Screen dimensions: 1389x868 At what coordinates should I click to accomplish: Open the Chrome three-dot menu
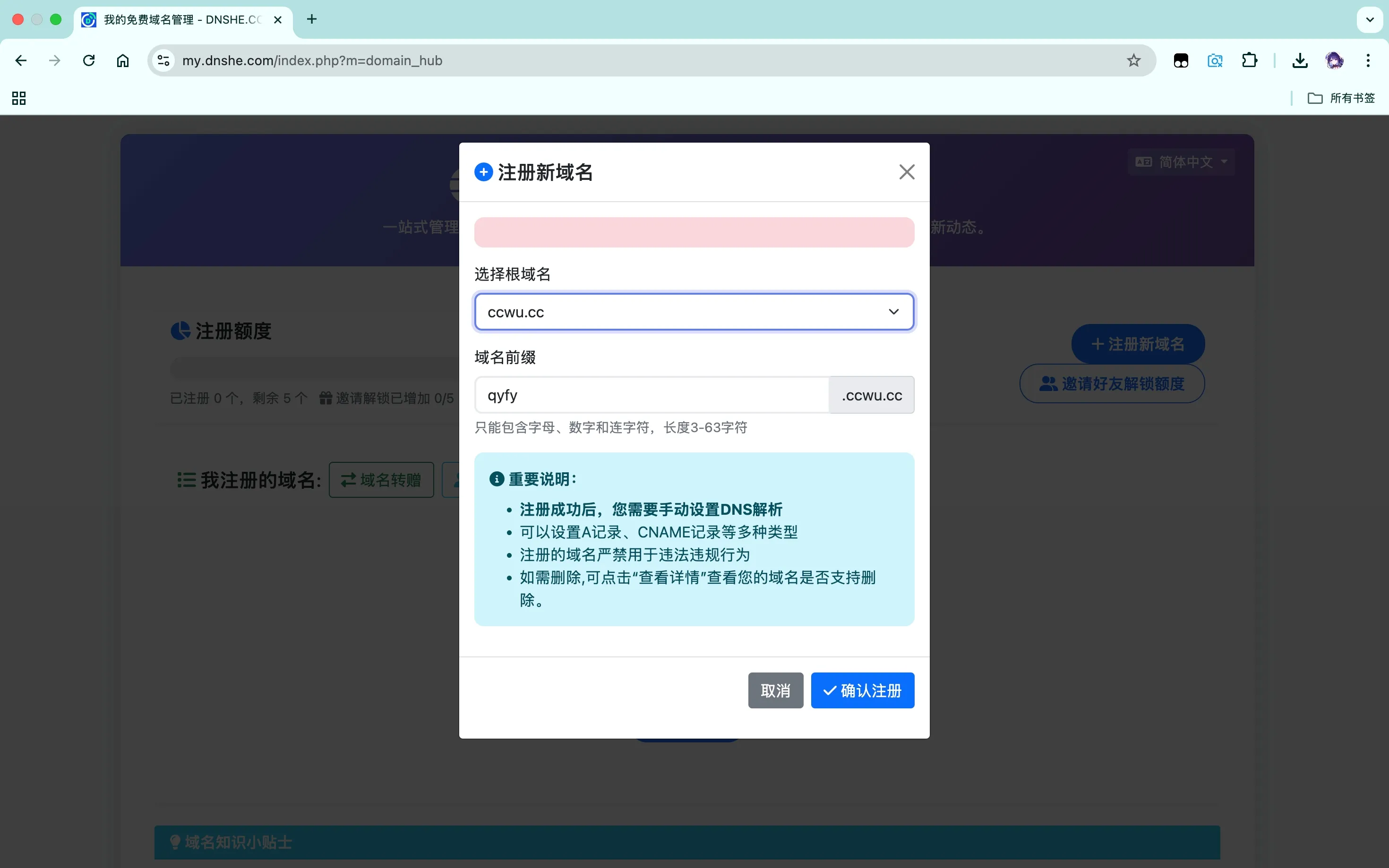(1368, 60)
